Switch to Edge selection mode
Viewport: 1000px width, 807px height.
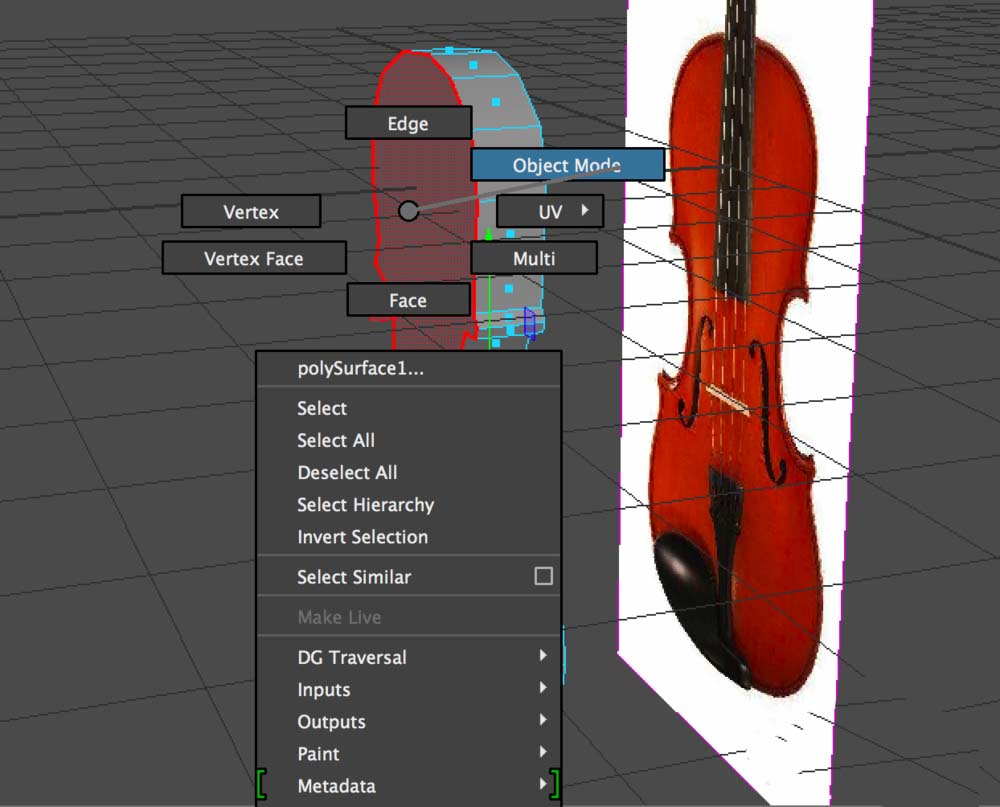[x=408, y=122]
